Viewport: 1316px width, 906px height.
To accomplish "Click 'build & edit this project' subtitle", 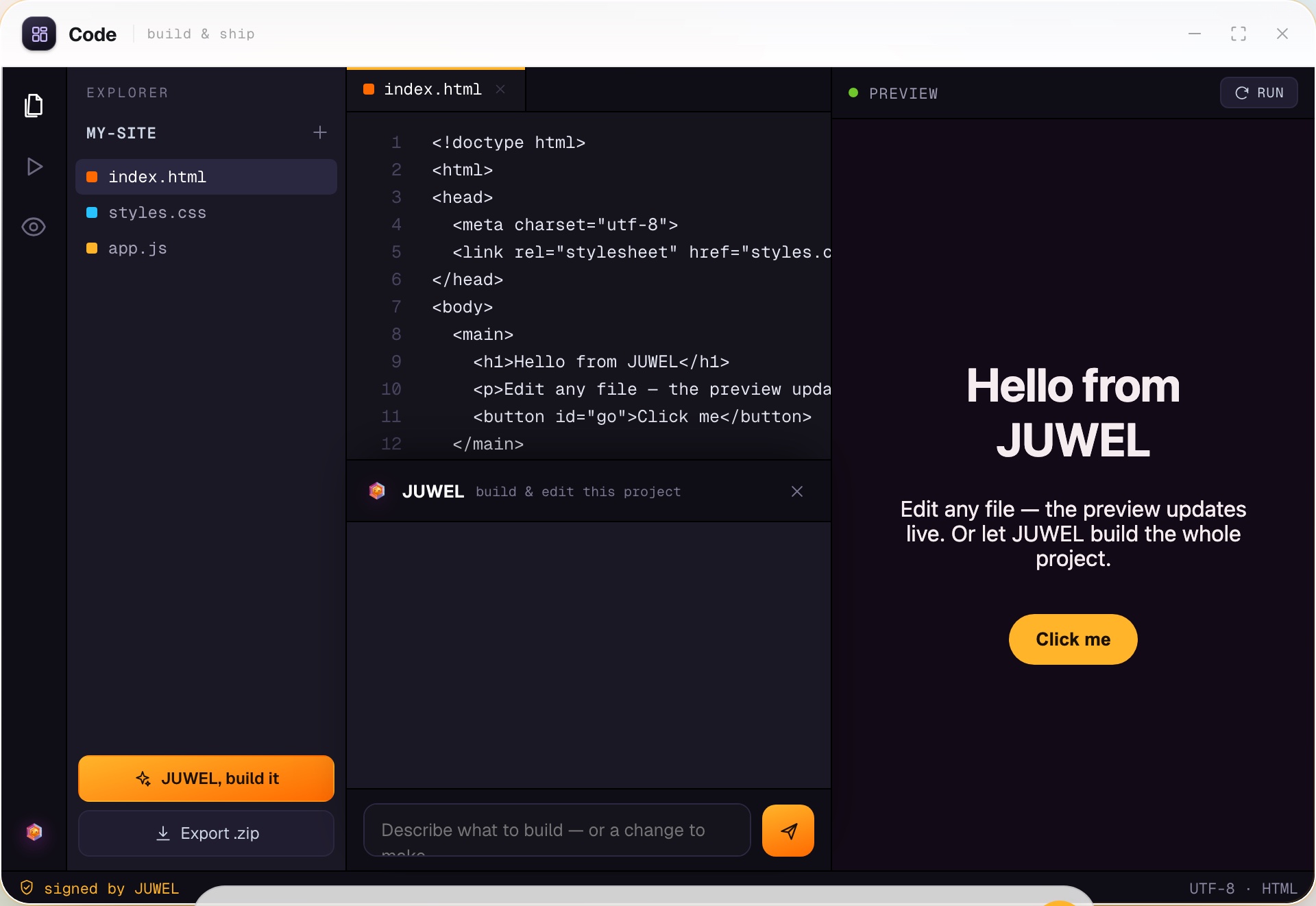I will tap(578, 491).
